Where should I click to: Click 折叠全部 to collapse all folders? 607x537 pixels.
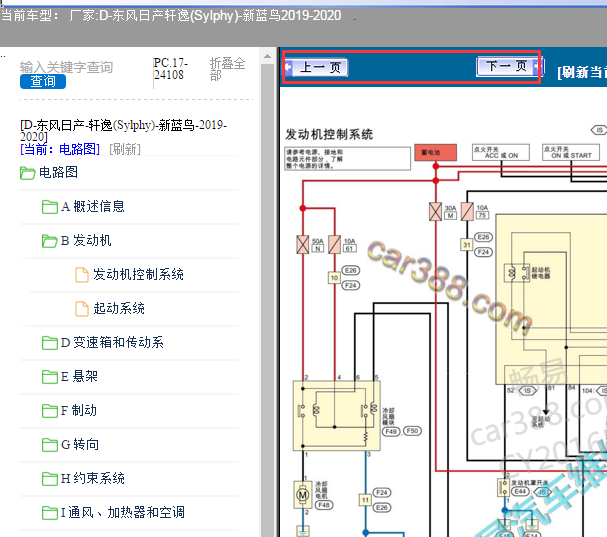227,69
